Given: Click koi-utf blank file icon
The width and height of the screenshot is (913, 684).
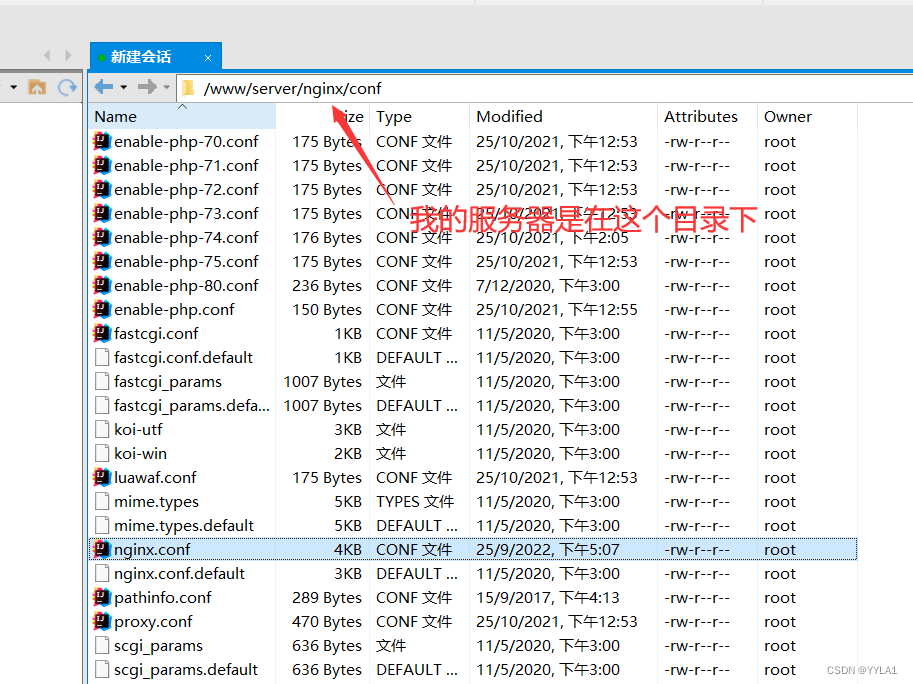Looking at the screenshot, I should pos(102,430).
